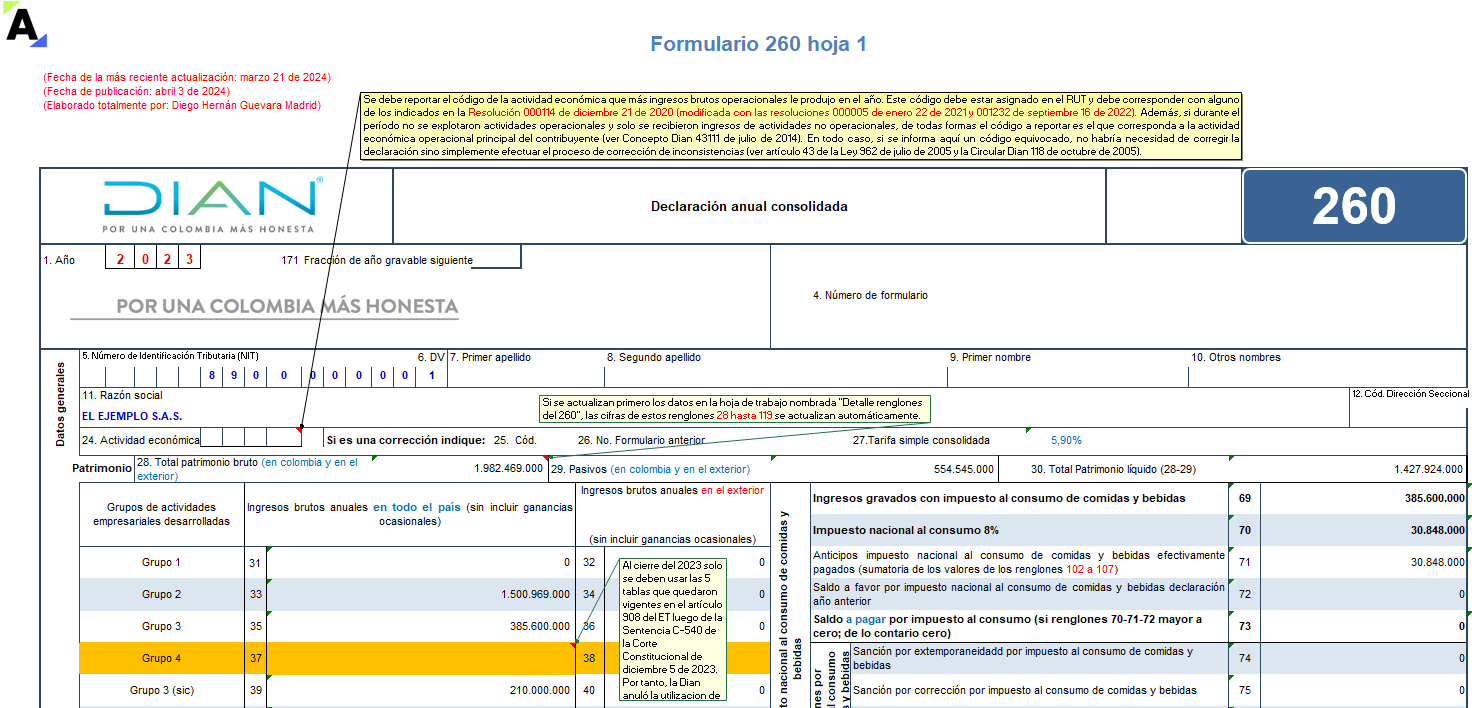1472x708 pixels.
Task: Click the 'Saldo a favor por impuesto nacional' label
Action: click(x=1018, y=594)
